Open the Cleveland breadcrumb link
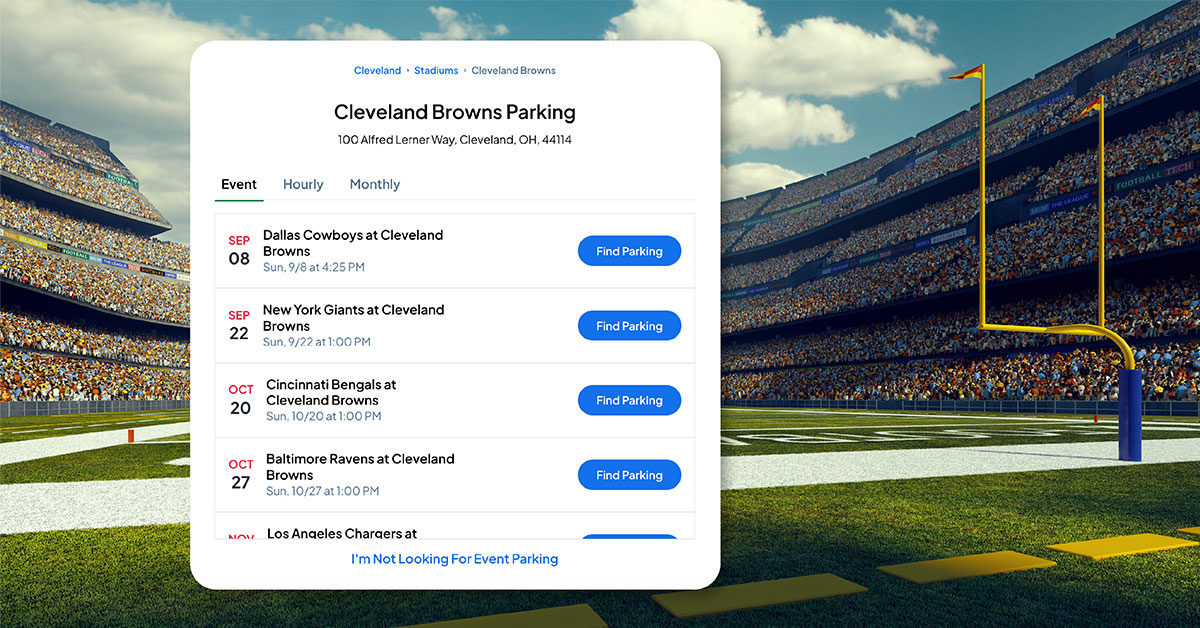This screenshot has height=628, width=1200. click(x=377, y=71)
